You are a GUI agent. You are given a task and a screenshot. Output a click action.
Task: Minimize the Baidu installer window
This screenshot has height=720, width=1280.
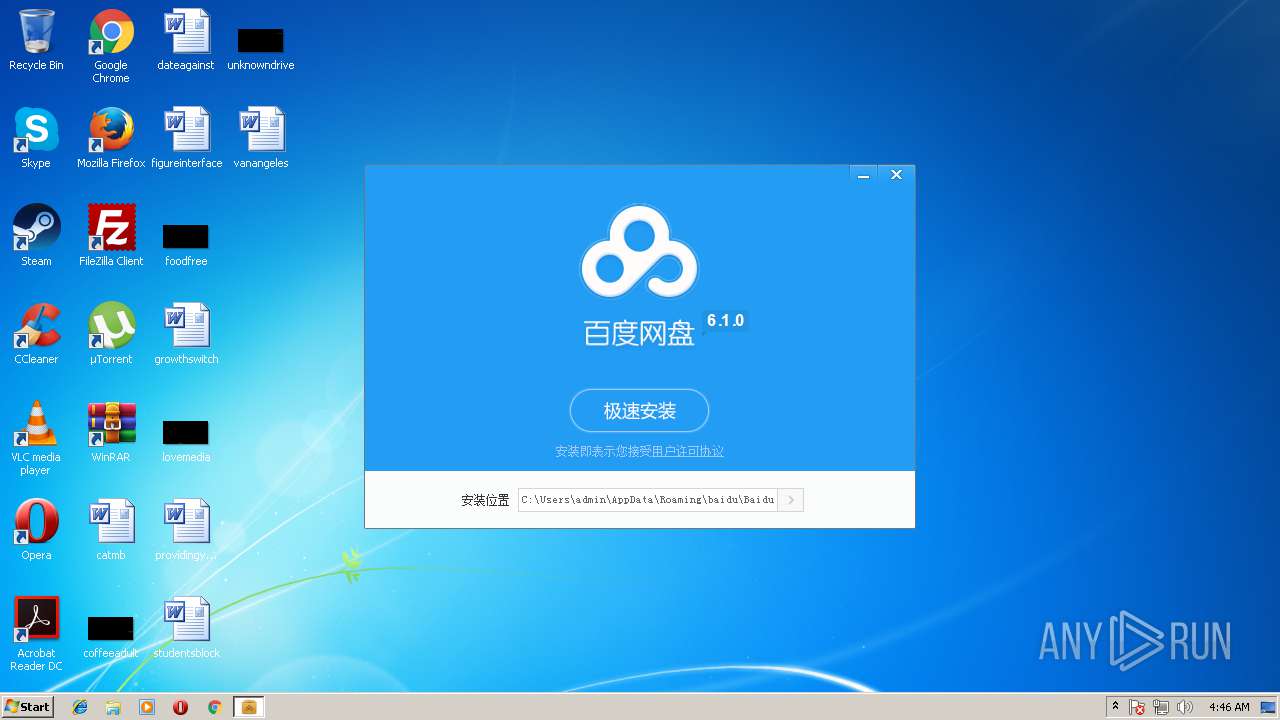click(x=863, y=175)
